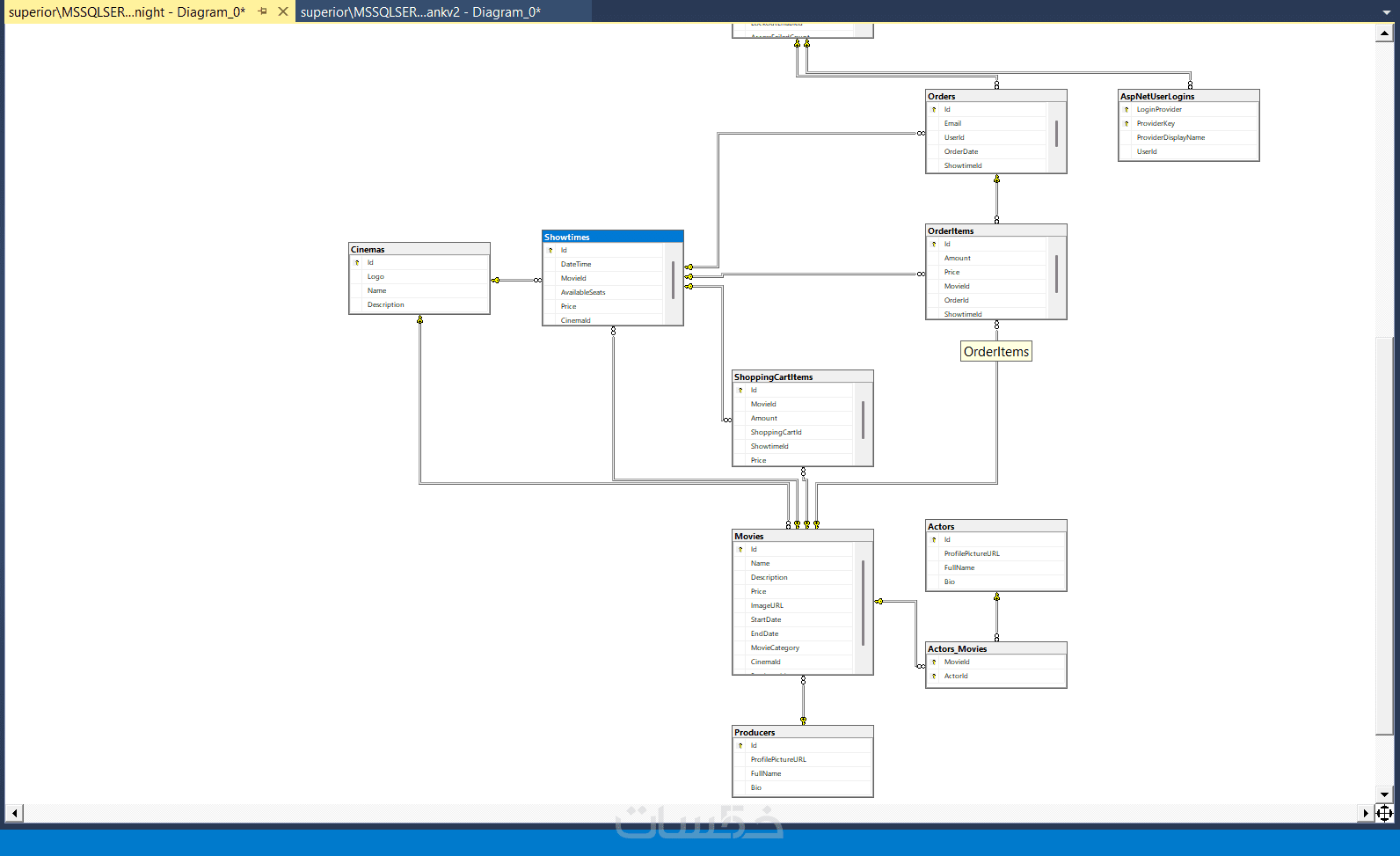Click the horizontal scrollbar left arrow

click(x=14, y=813)
